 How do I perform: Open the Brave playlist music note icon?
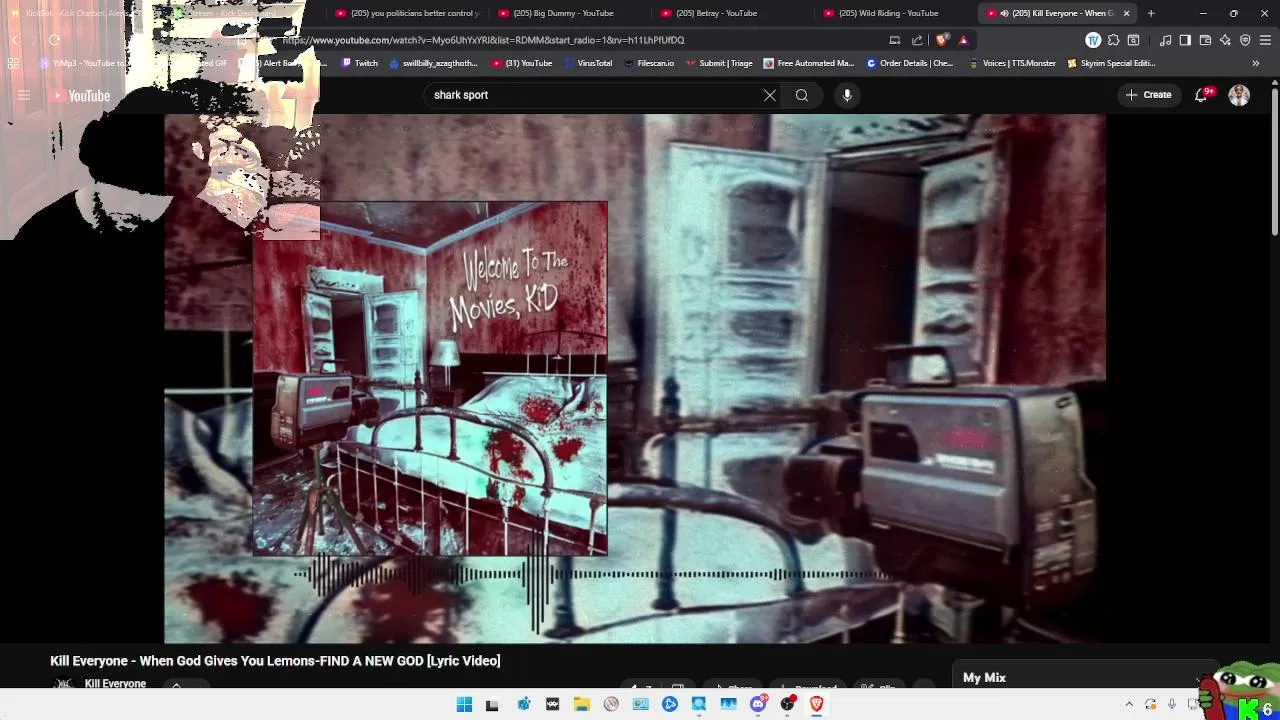pyautogui.click(x=1166, y=40)
